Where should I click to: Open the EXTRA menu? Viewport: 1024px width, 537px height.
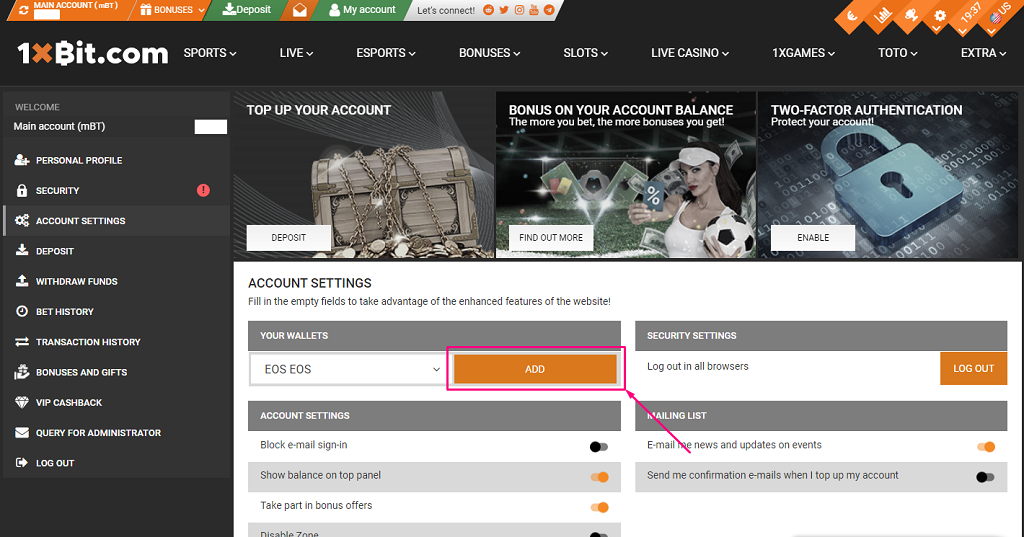(983, 53)
